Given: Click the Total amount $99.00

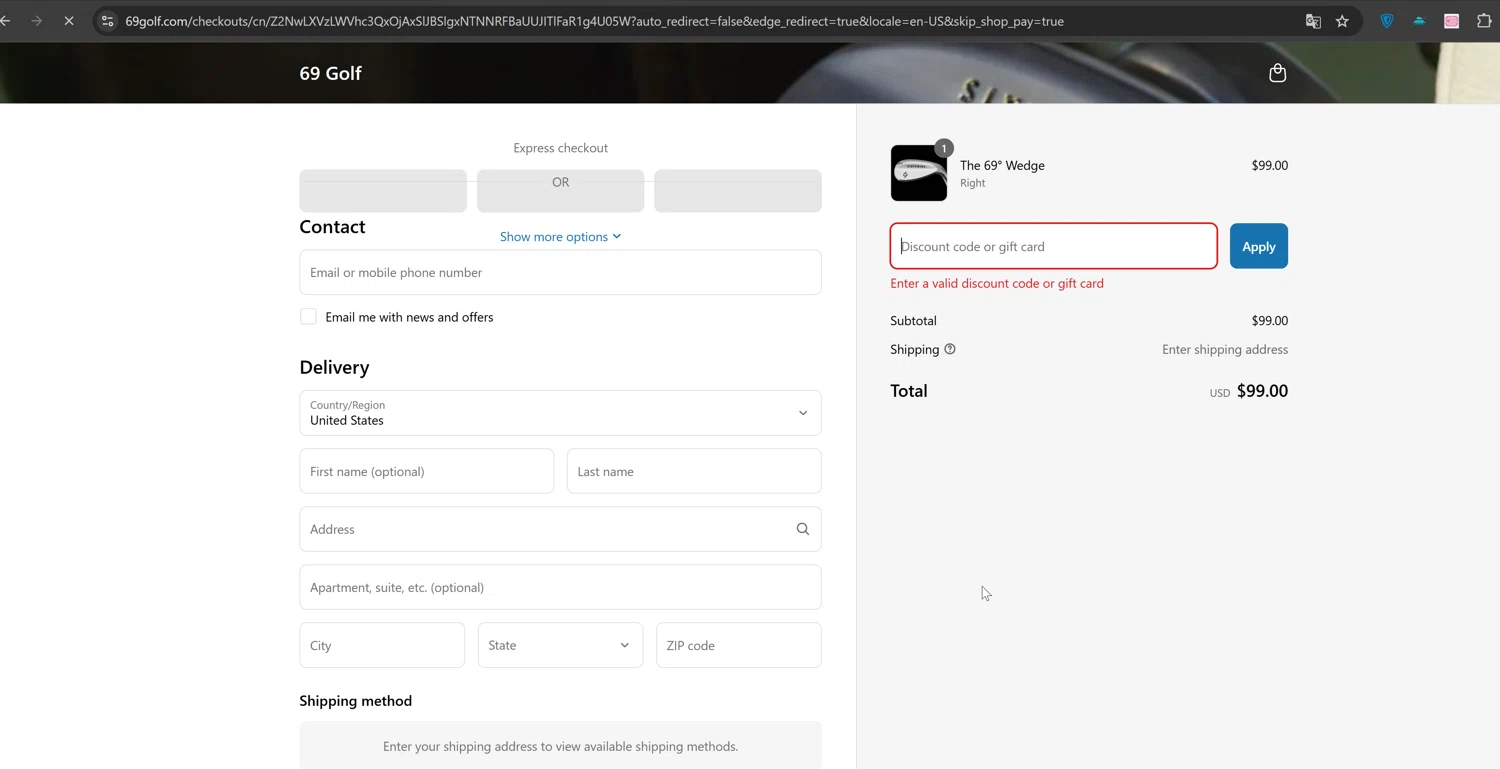Looking at the screenshot, I should [1262, 391].
